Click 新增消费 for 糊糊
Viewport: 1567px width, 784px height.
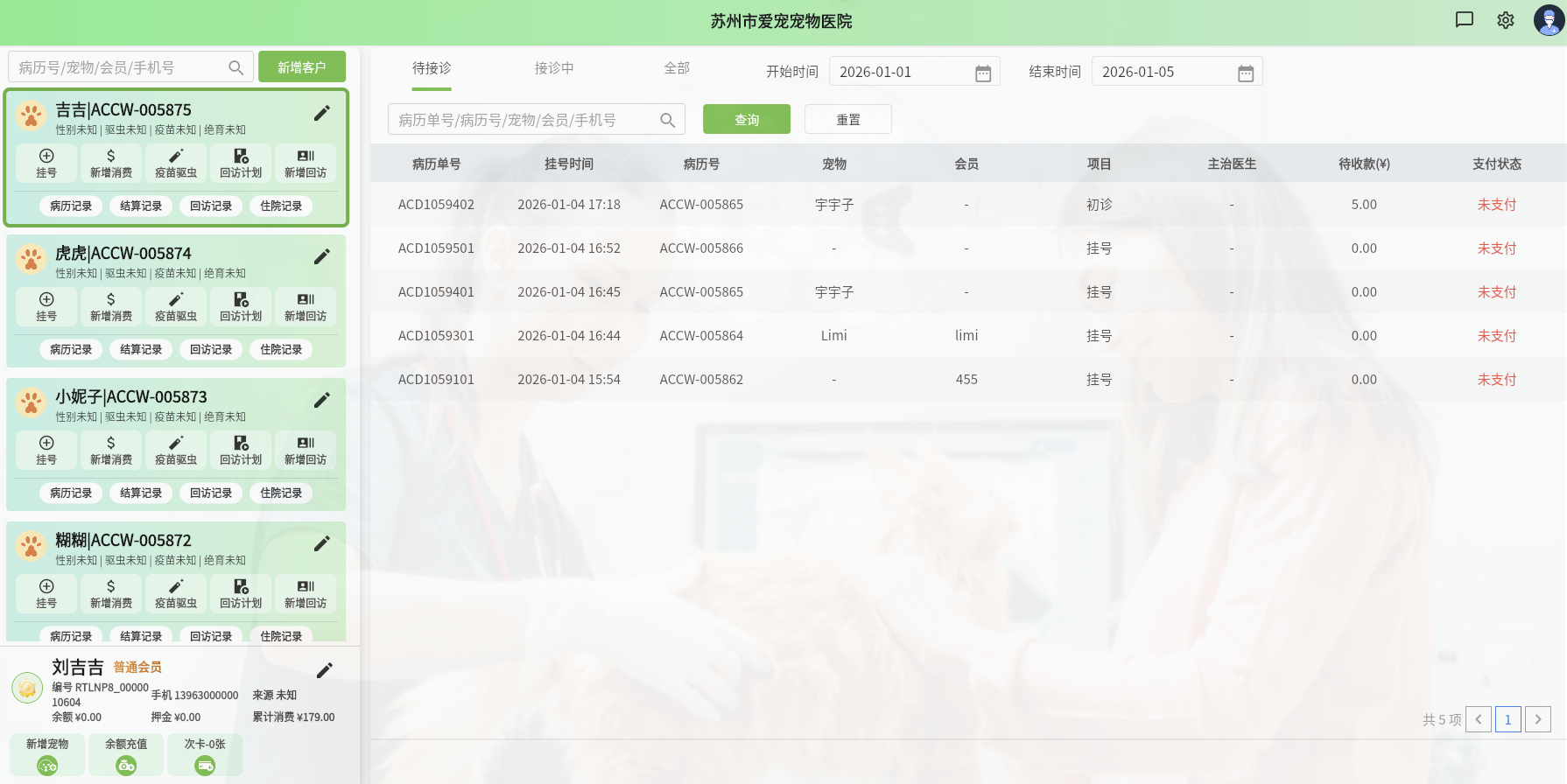point(111,594)
